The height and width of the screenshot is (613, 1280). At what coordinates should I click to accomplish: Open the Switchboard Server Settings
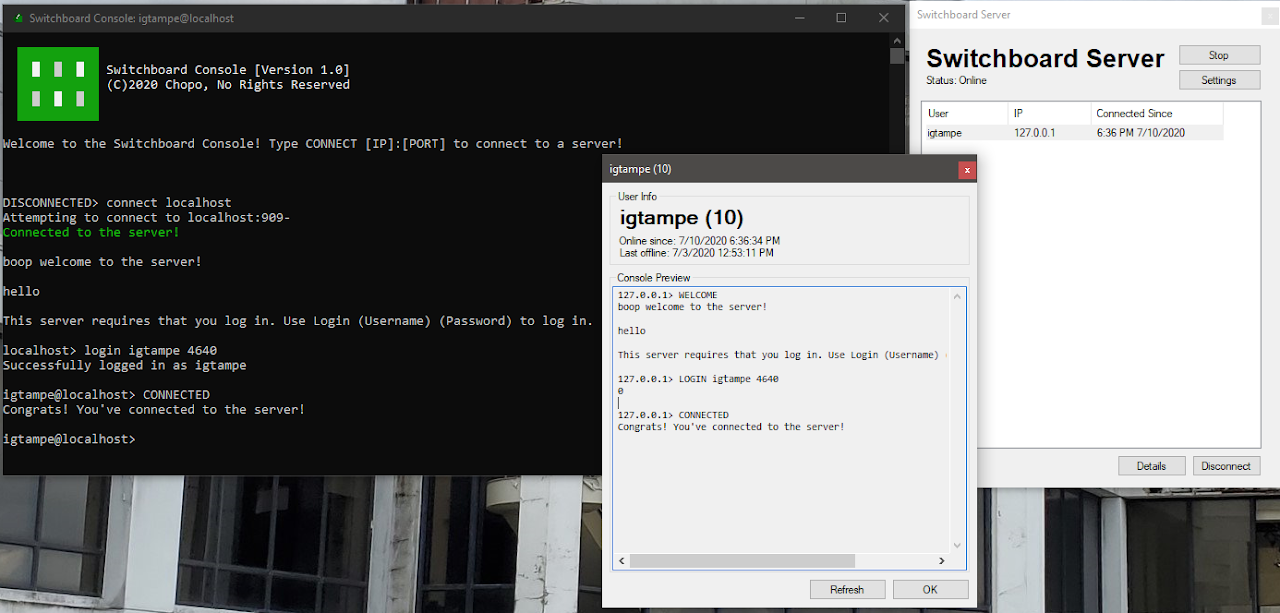click(x=1218, y=80)
